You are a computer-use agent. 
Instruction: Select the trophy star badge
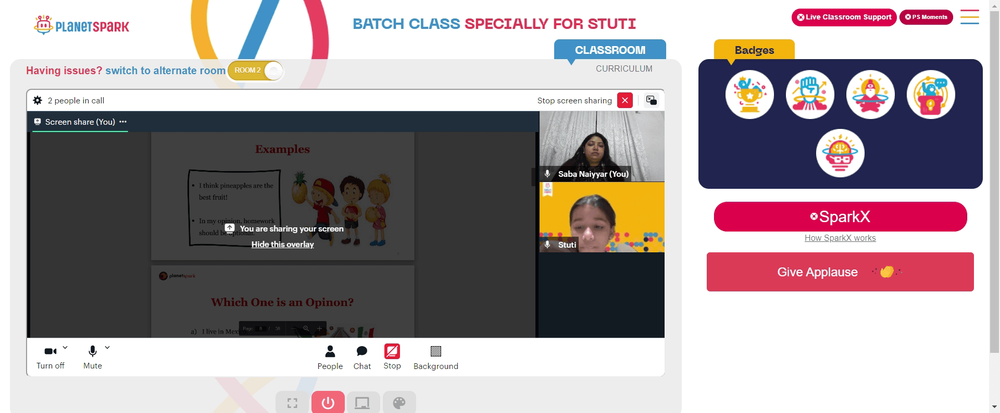coord(749,94)
